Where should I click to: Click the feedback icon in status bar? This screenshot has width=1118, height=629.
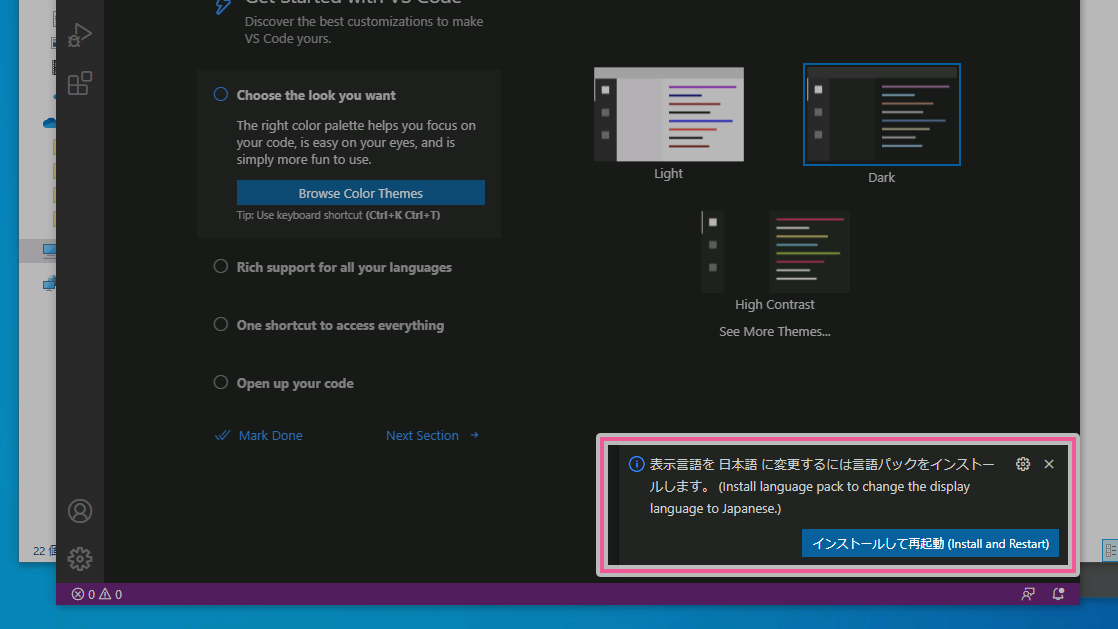(x=1027, y=594)
